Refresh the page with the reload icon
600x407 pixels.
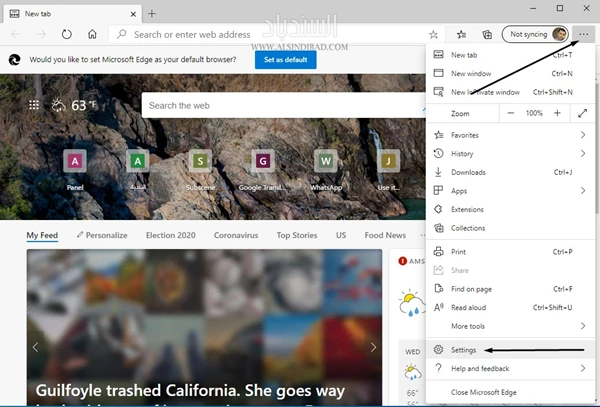point(67,34)
